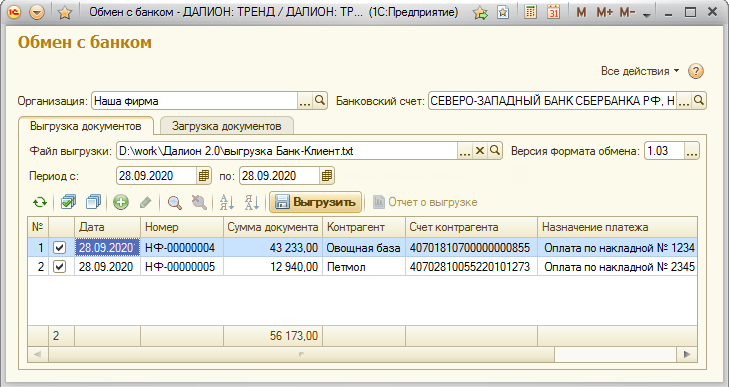Image resolution: width=729 pixels, height=387 pixels.
Task: Choose bank account via ellipsis button
Action: [x=683, y=100]
